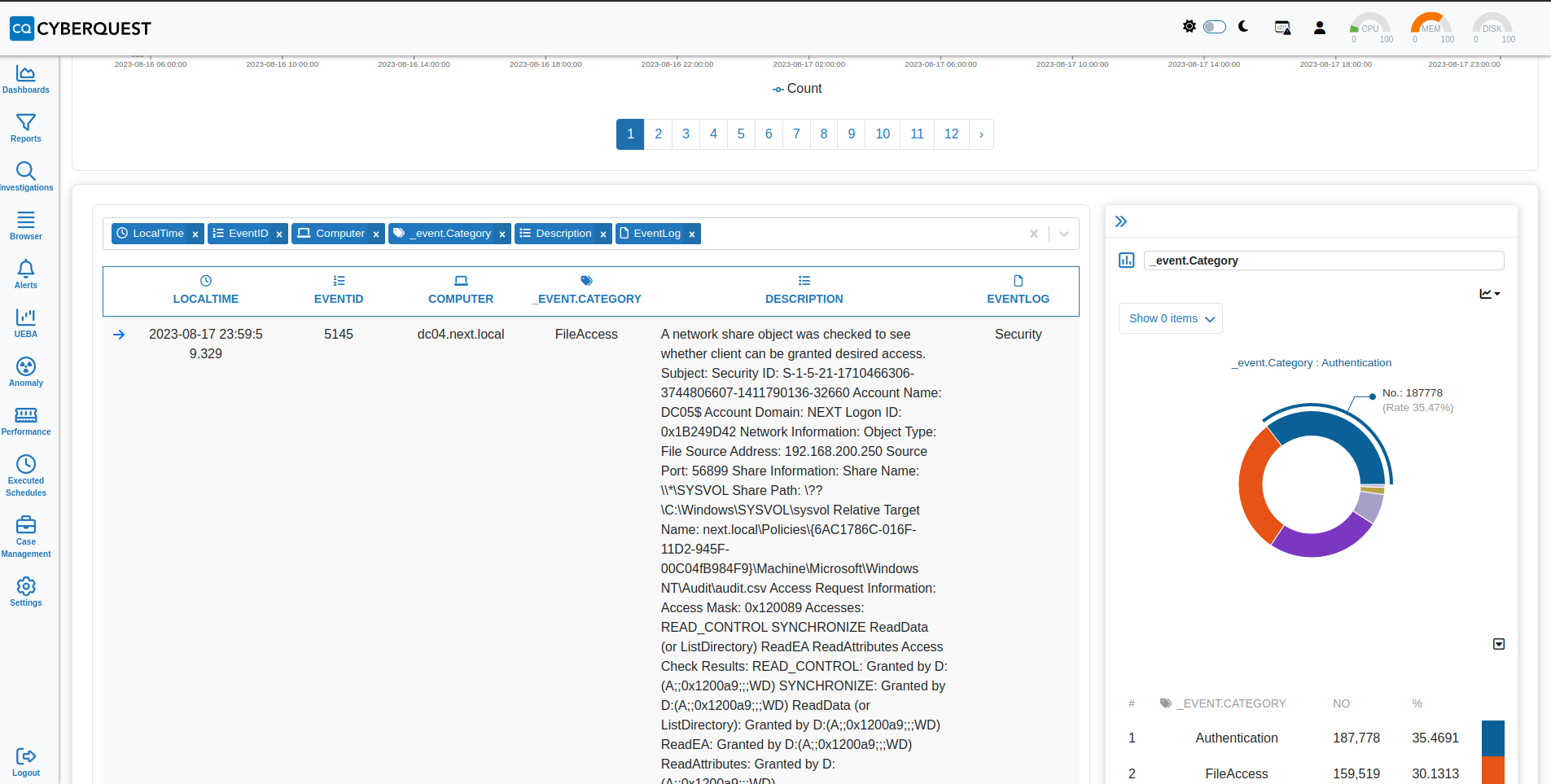This screenshot has width=1551, height=784.
Task: Click the CPU gauge indicator
Action: point(1370,28)
